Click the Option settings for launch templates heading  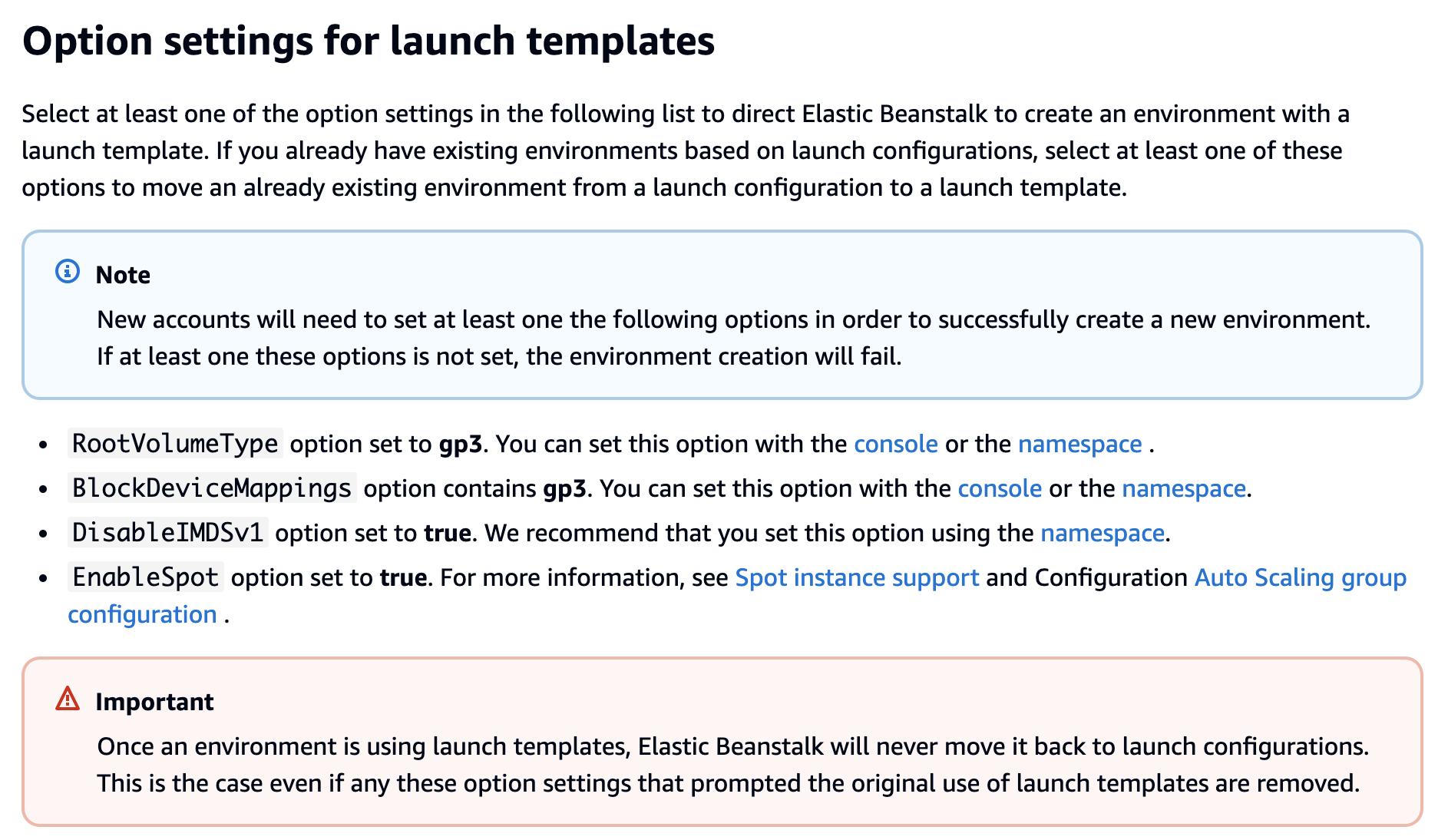click(x=369, y=41)
